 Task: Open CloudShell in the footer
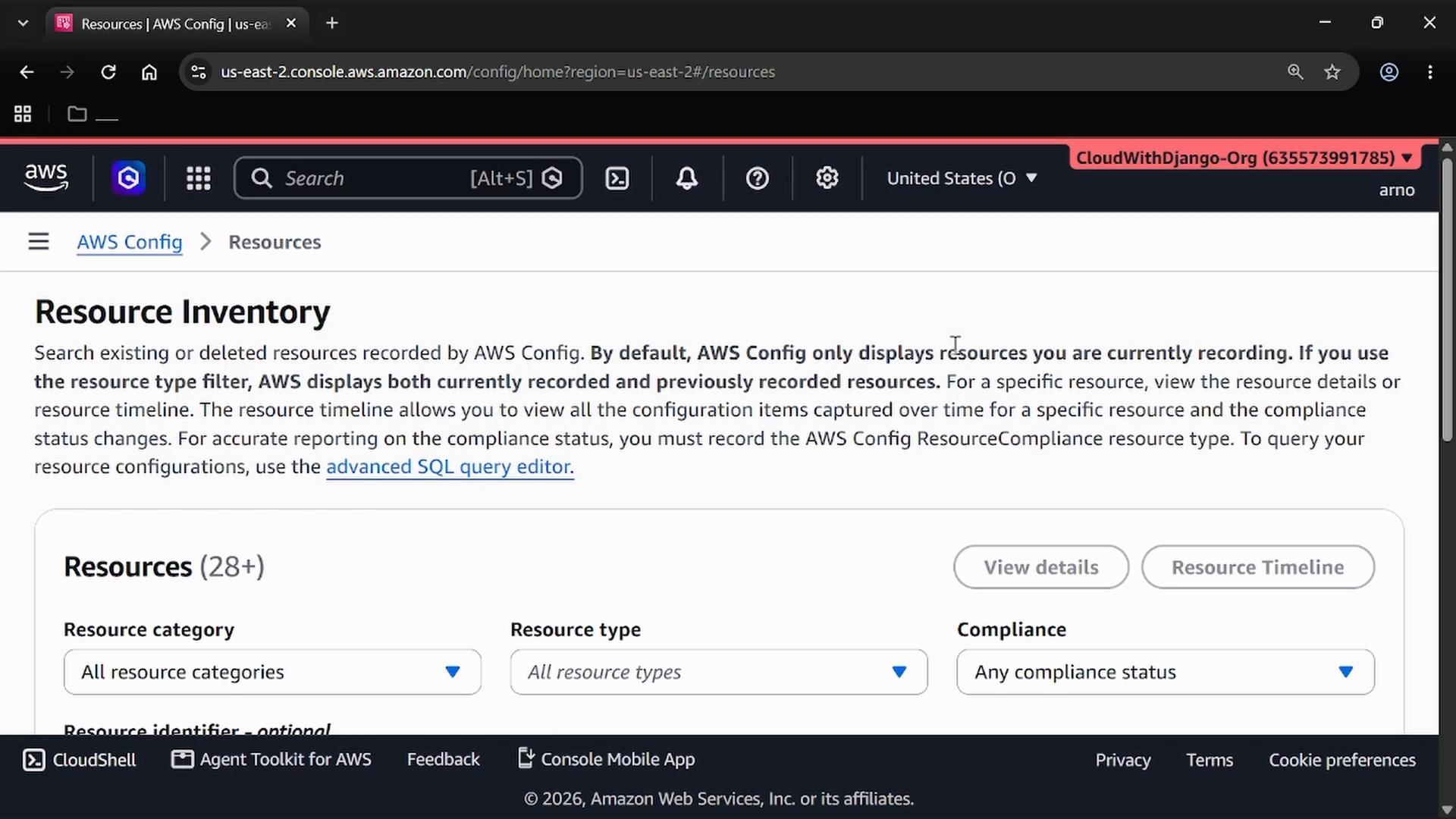click(x=80, y=760)
